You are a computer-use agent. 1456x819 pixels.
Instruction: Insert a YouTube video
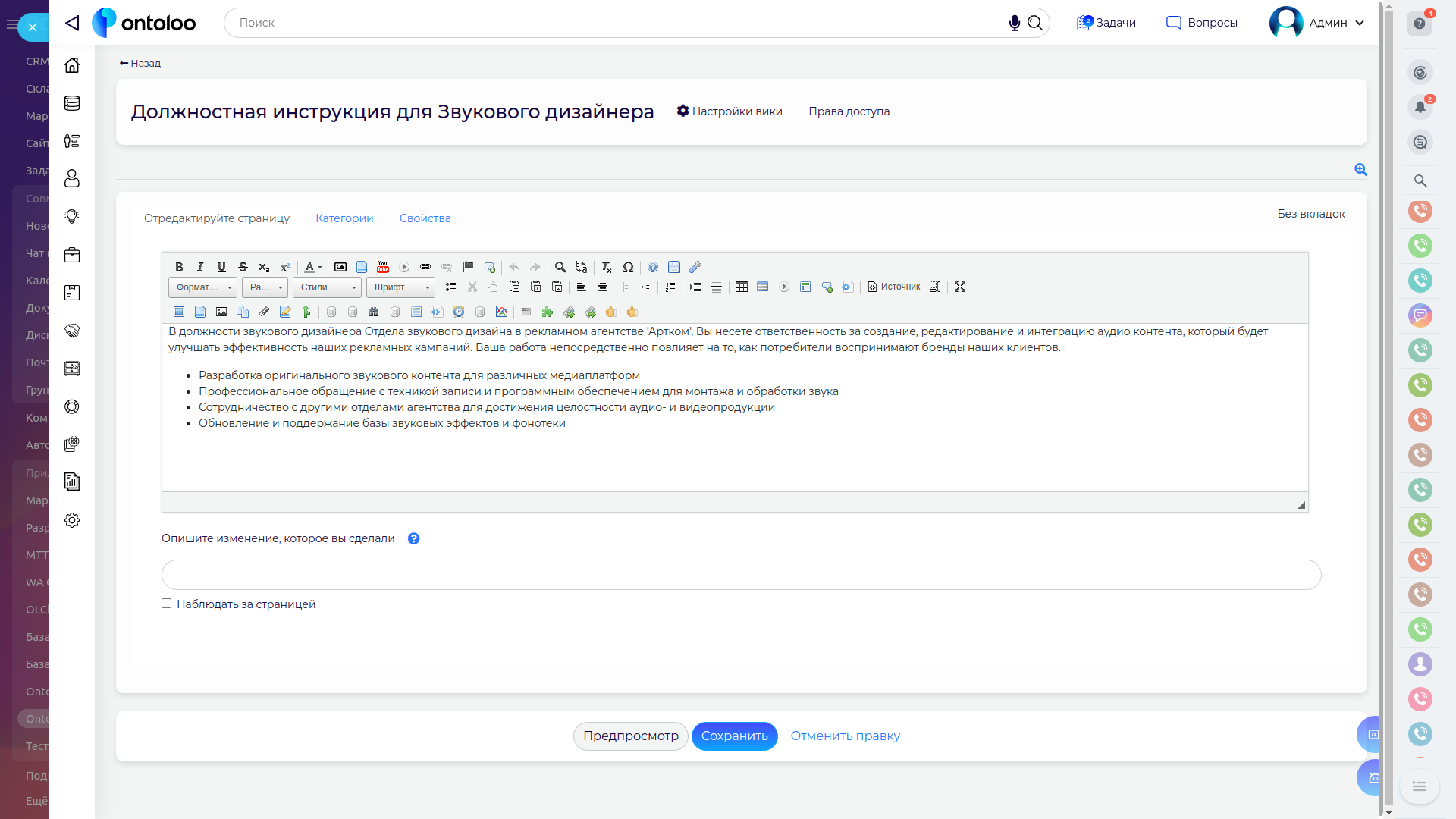pos(383,267)
